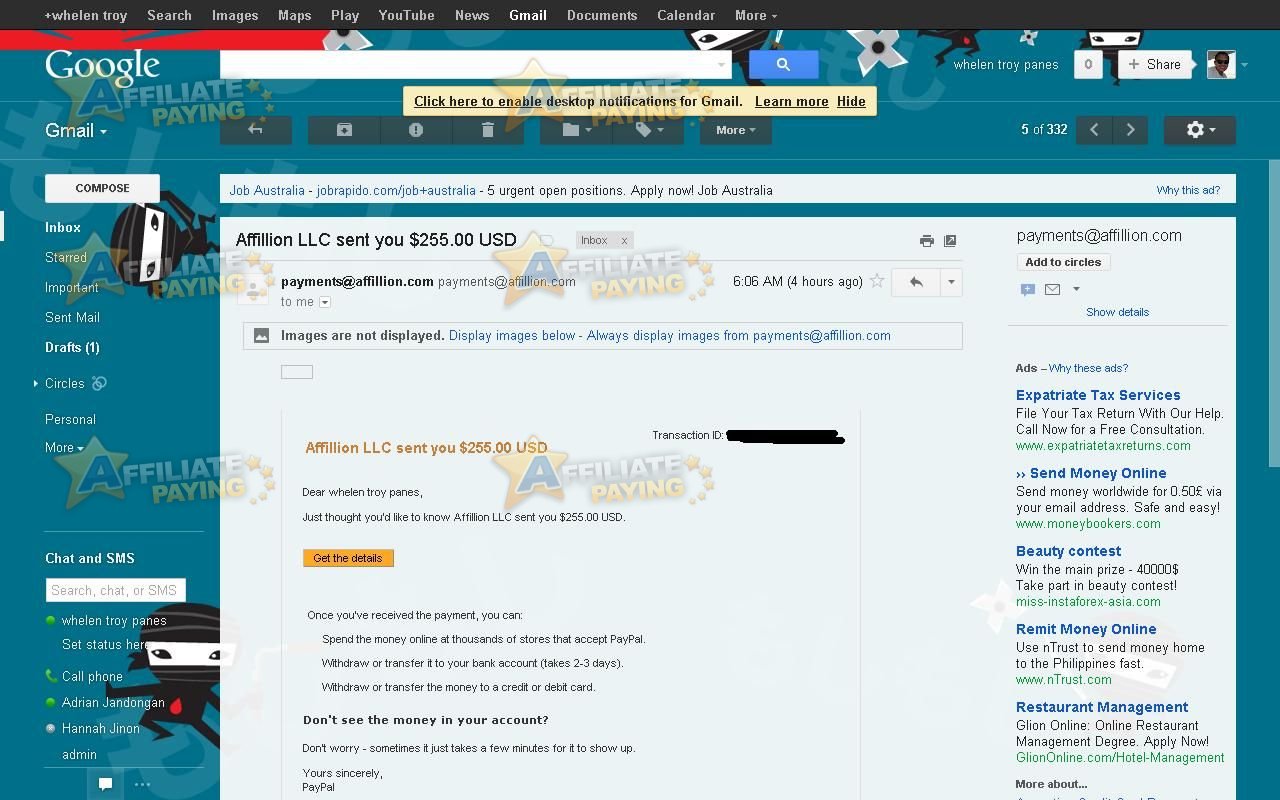Expand the Circles label in sidebar

tap(36, 383)
